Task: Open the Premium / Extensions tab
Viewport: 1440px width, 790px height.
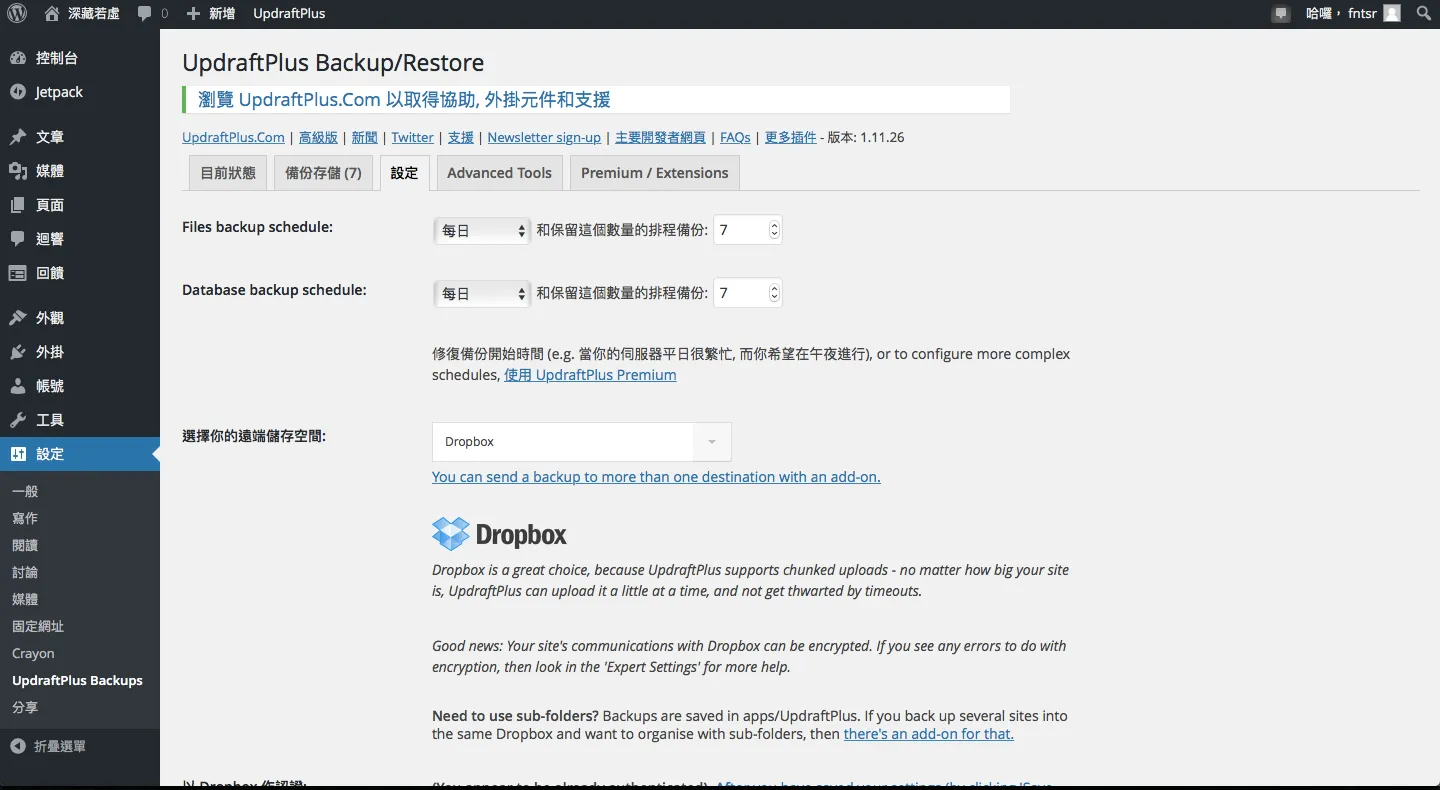Action: pyautogui.click(x=654, y=173)
